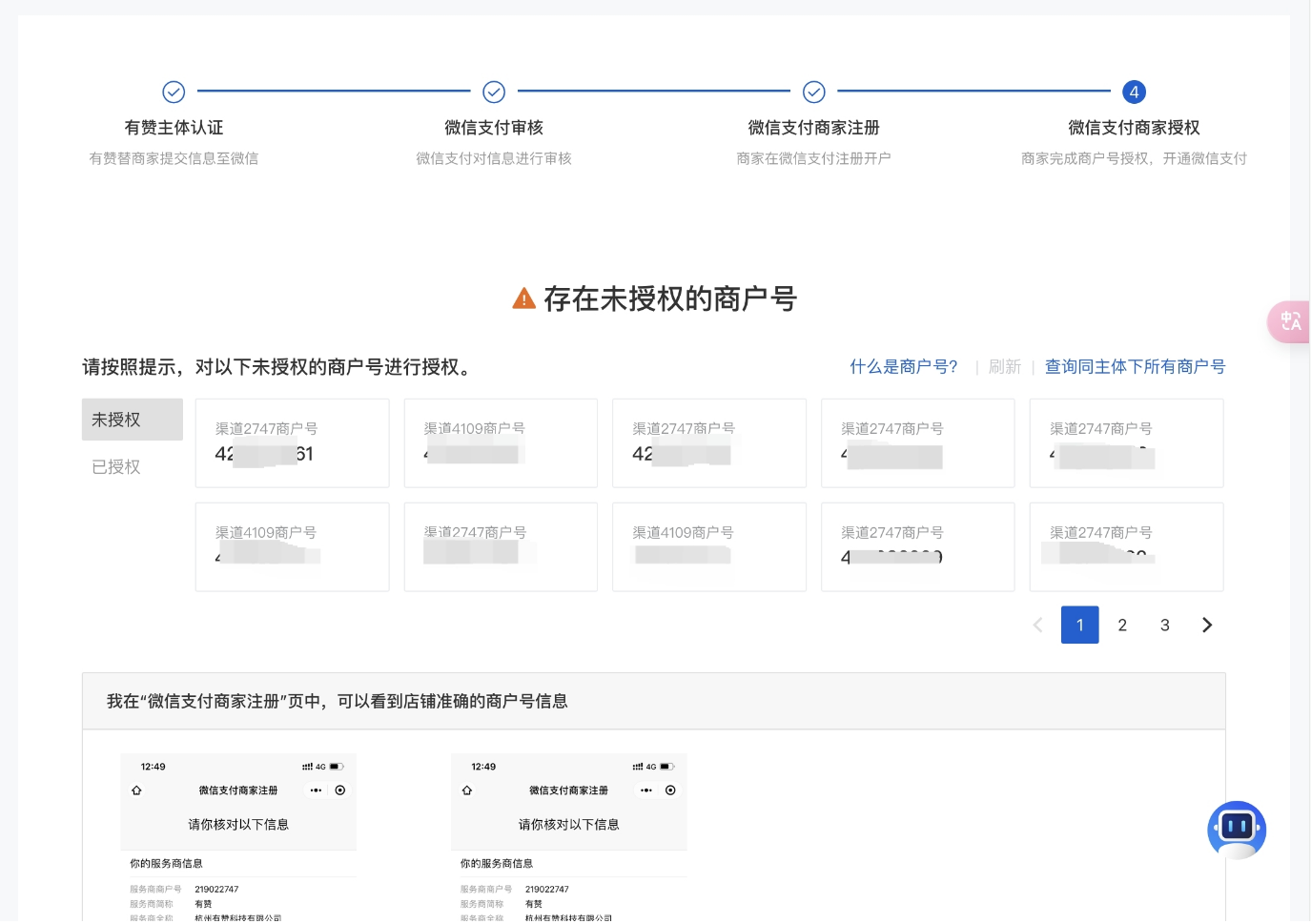This screenshot has width=1311, height=924.
Task: Select the step 4 circle above 微信支付商家授权
Action: (x=1135, y=92)
